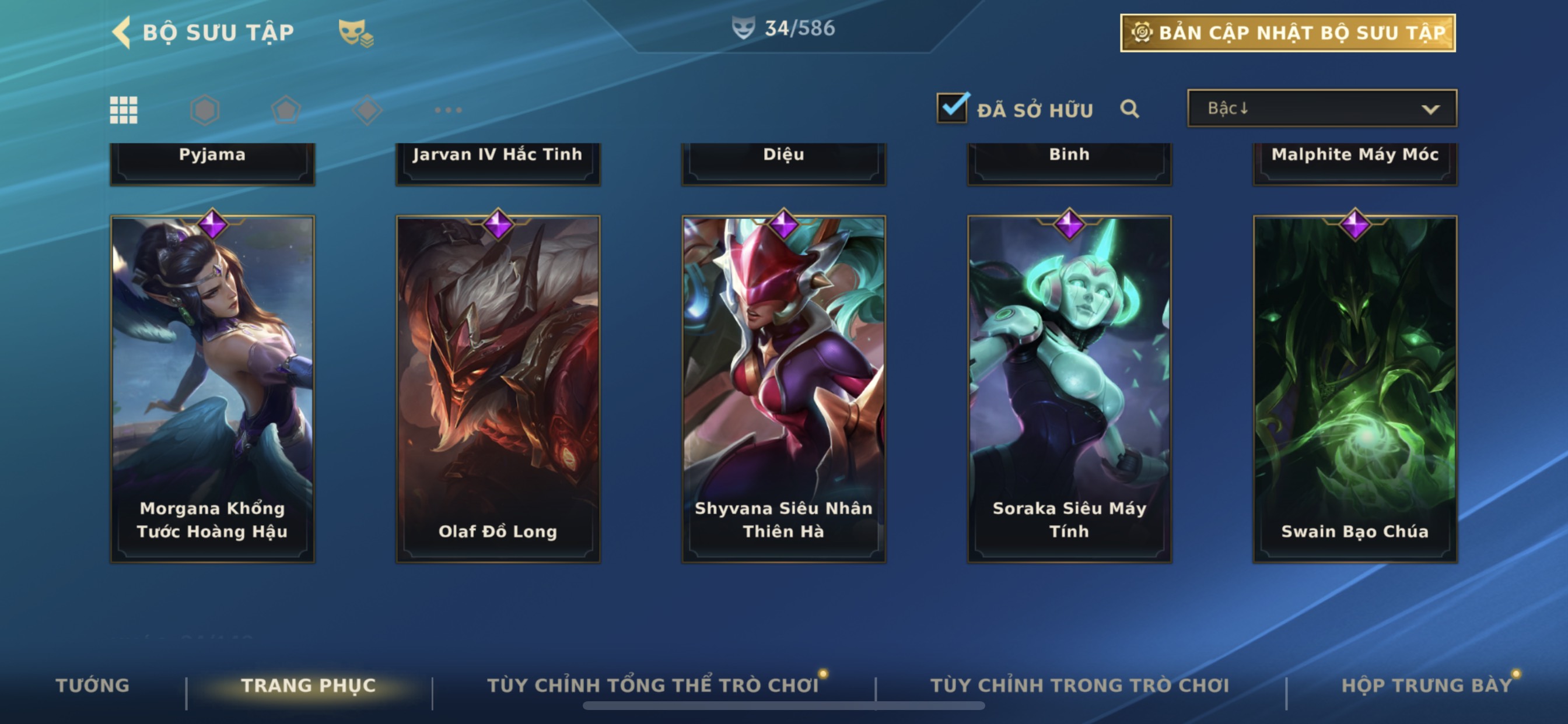Open Olaf Đồ Long skin card

point(498,389)
